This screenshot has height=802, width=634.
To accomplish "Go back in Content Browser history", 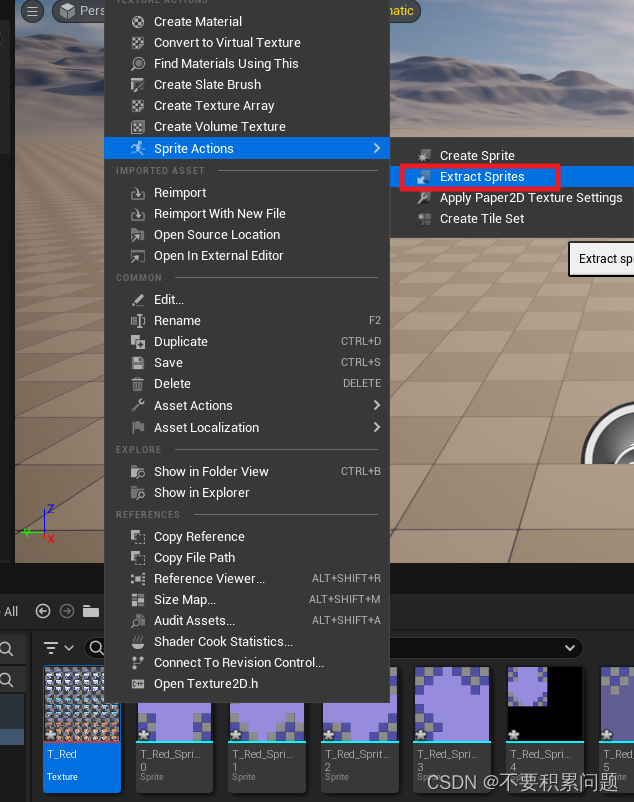I will pyautogui.click(x=43, y=611).
